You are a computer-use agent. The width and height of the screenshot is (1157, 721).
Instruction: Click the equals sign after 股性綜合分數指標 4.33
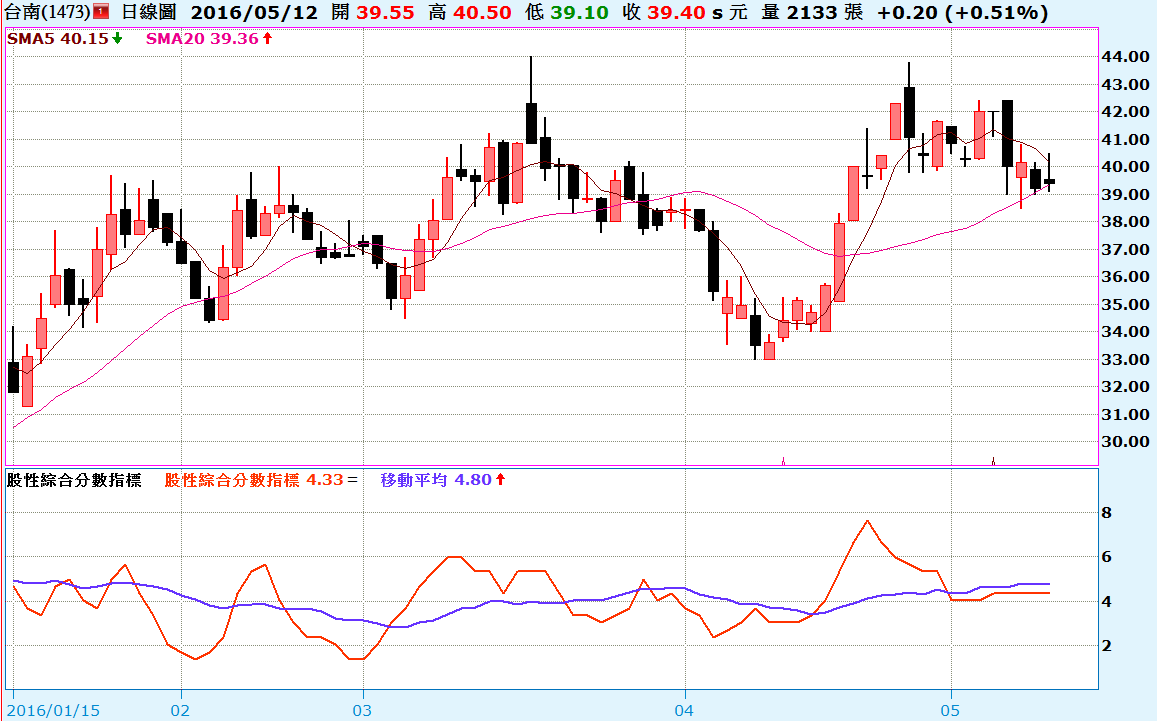(x=352, y=480)
